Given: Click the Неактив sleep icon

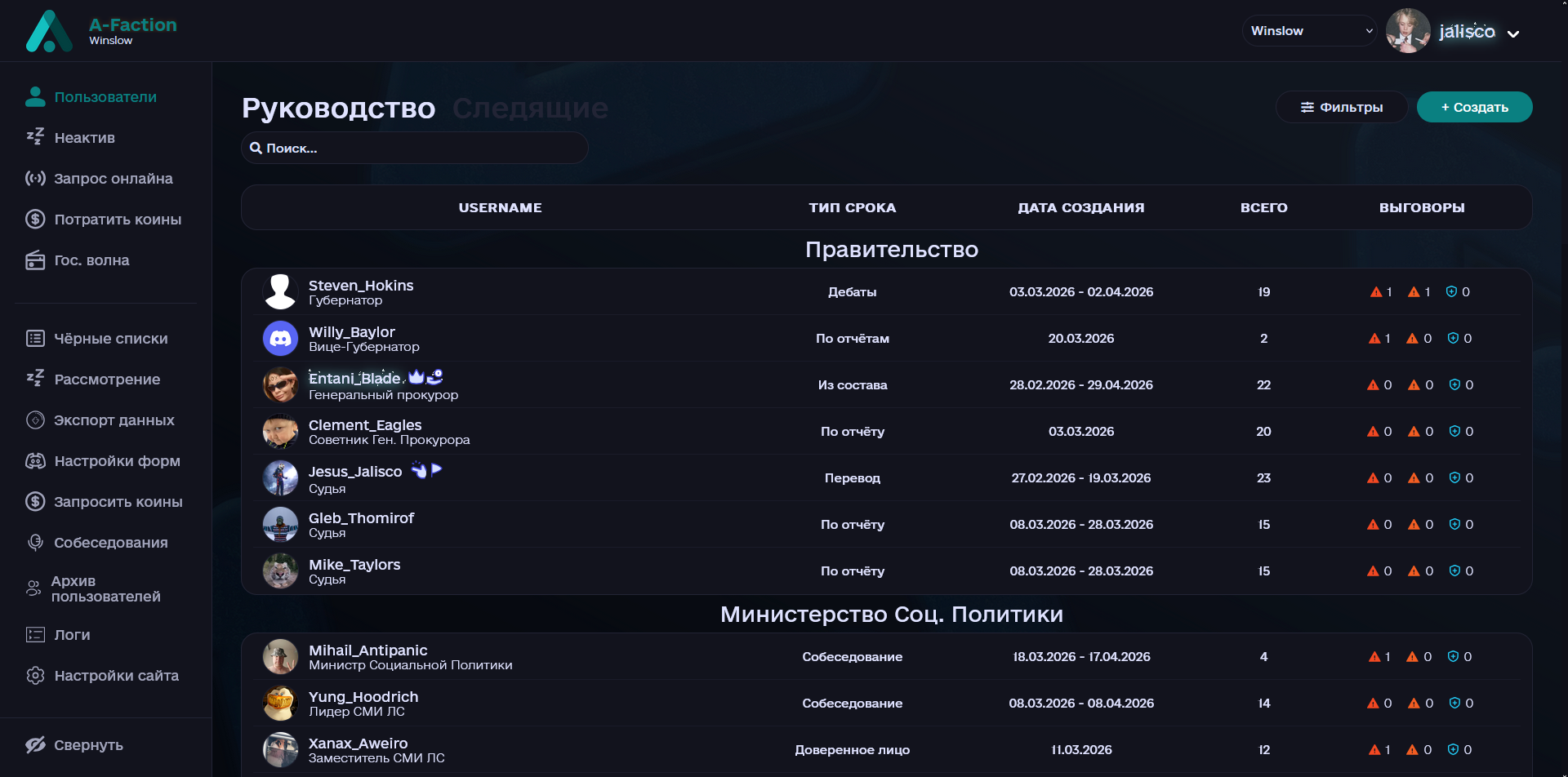Looking at the screenshot, I should [x=35, y=137].
